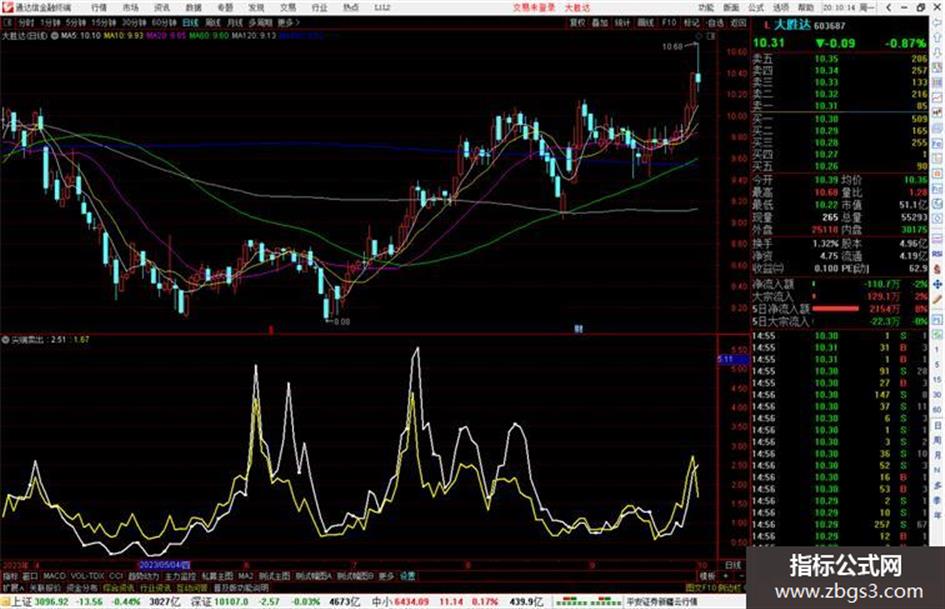Image resolution: width=945 pixels, height=609 pixels.
Task: Click the small square icon at period bar start
Action: point(8,22)
